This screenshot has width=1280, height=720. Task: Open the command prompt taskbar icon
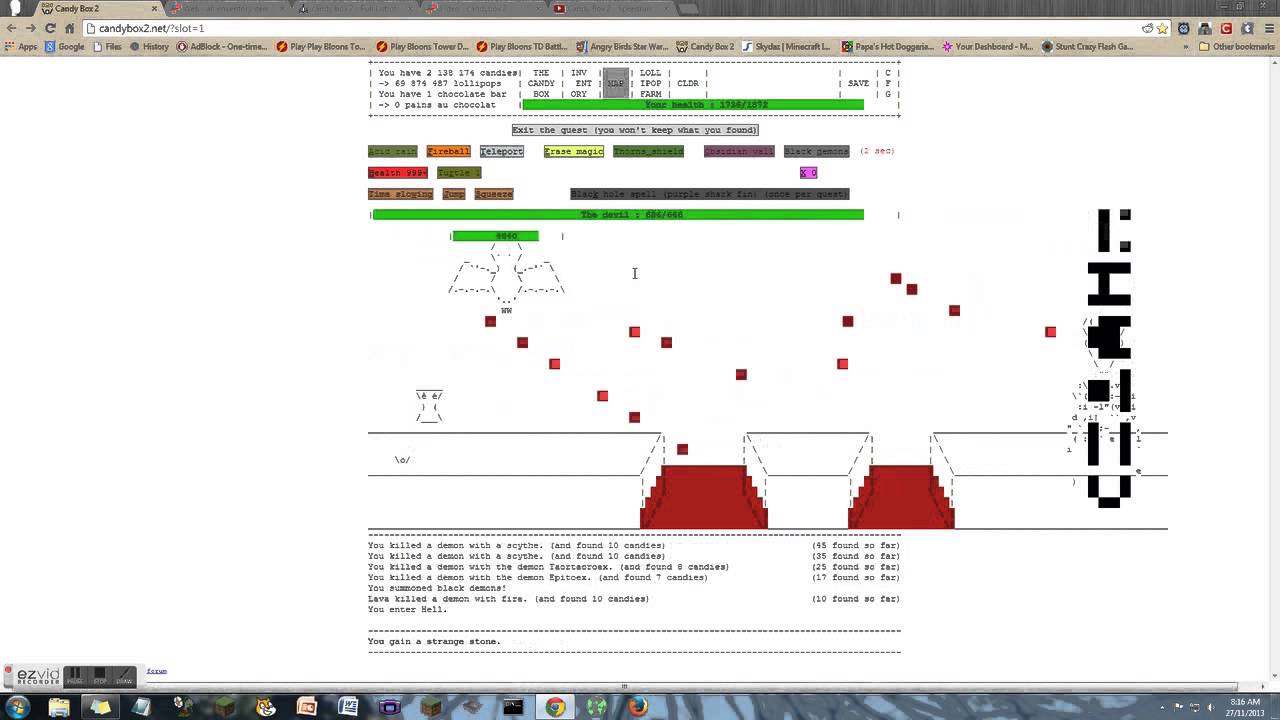point(513,707)
